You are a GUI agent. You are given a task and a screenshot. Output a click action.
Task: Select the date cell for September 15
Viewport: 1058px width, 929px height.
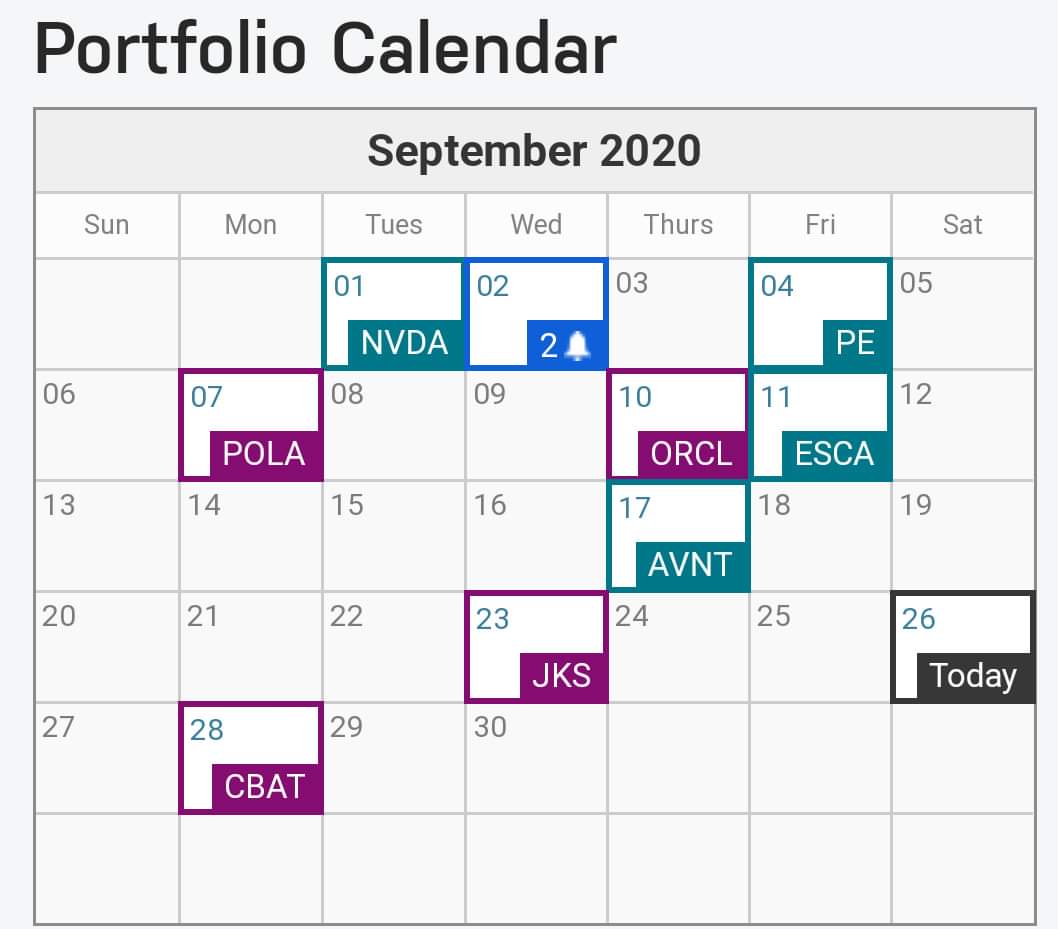point(393,536)
